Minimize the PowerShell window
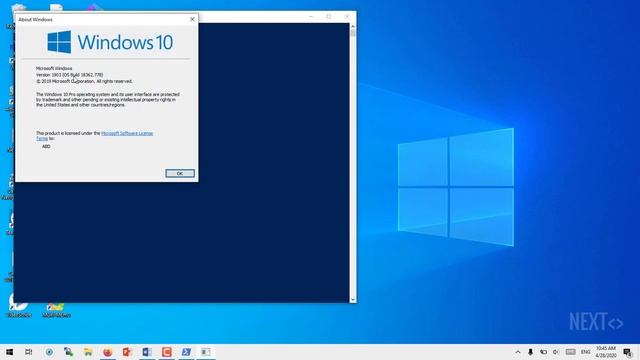The width and height of the screenshot is (640, 360). (x=311, y=16)
